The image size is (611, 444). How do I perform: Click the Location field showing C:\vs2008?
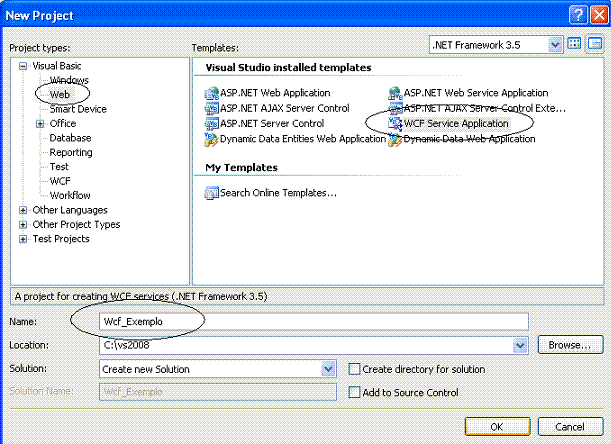314,345
